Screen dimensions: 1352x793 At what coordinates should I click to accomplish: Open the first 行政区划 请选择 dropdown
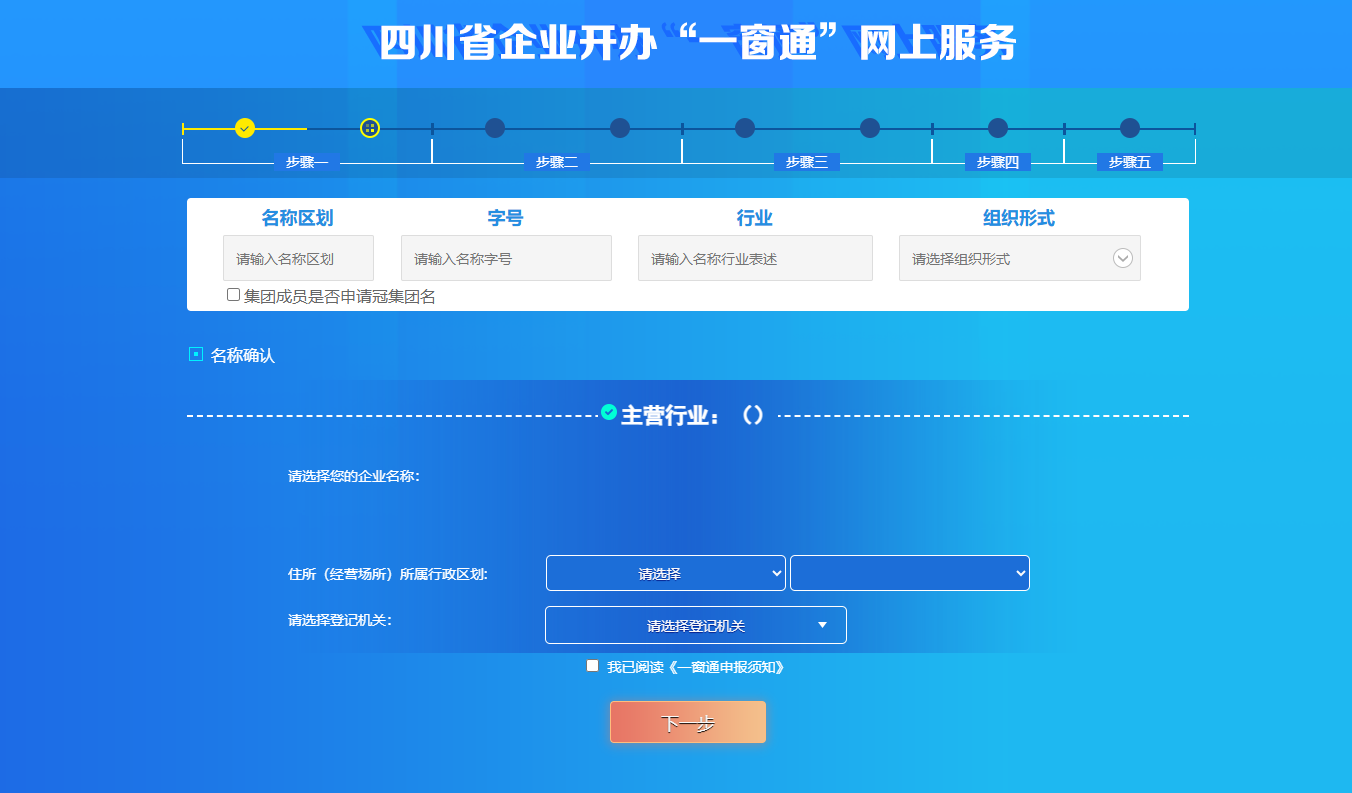click(666, 572)
